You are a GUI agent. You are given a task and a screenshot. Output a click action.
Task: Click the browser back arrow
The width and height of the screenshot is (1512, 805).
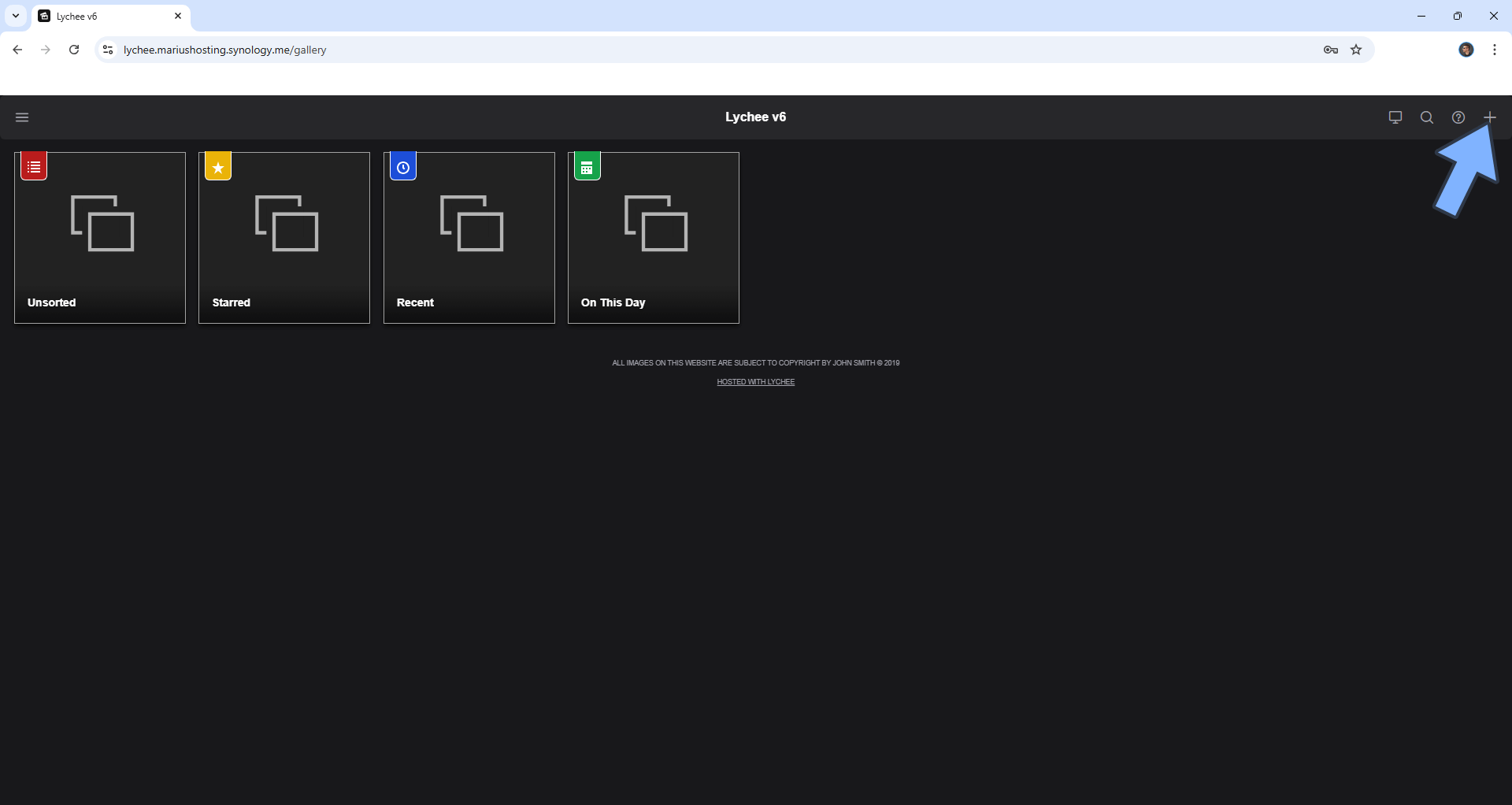point(17,50)
